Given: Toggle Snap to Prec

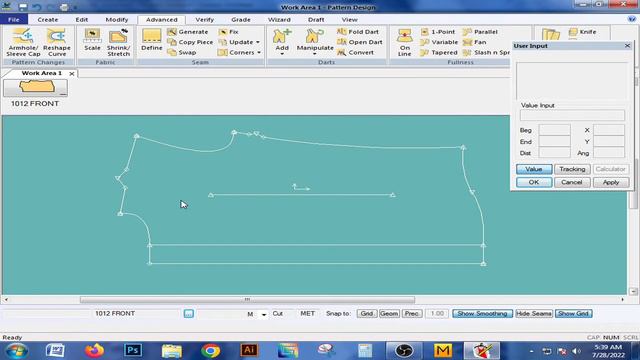Looking at the screenshot, I should 411,313.
